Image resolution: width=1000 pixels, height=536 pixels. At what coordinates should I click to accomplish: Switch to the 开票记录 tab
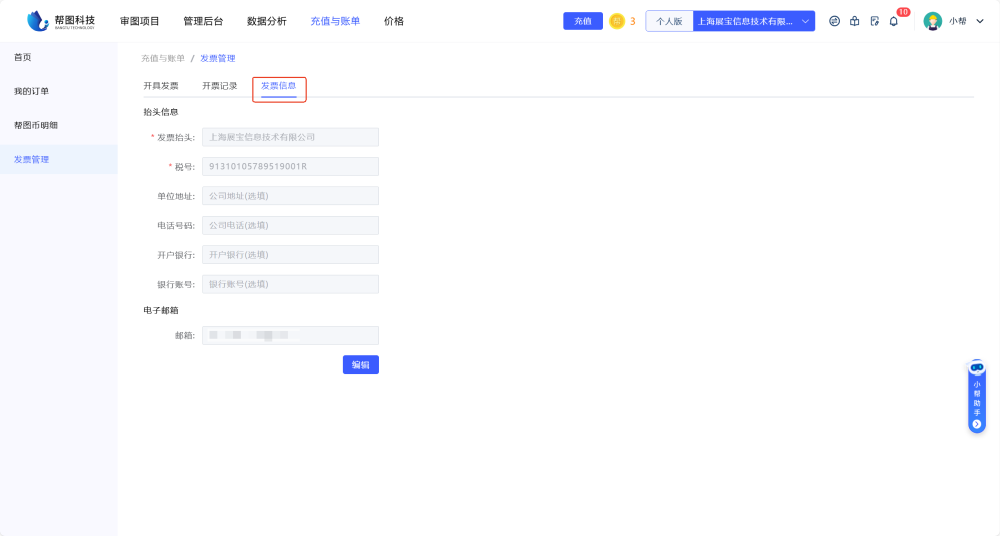point(220,86)
